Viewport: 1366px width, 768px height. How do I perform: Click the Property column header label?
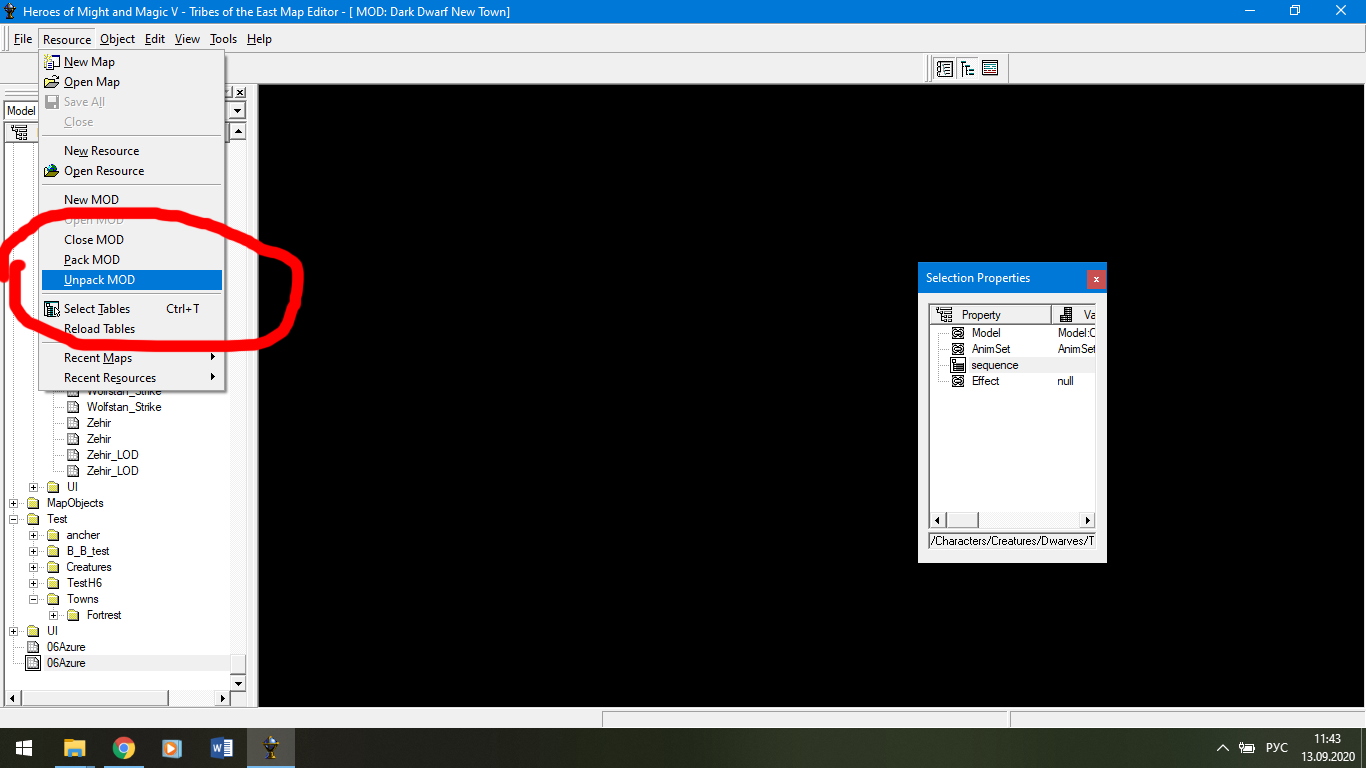point(981,315)
